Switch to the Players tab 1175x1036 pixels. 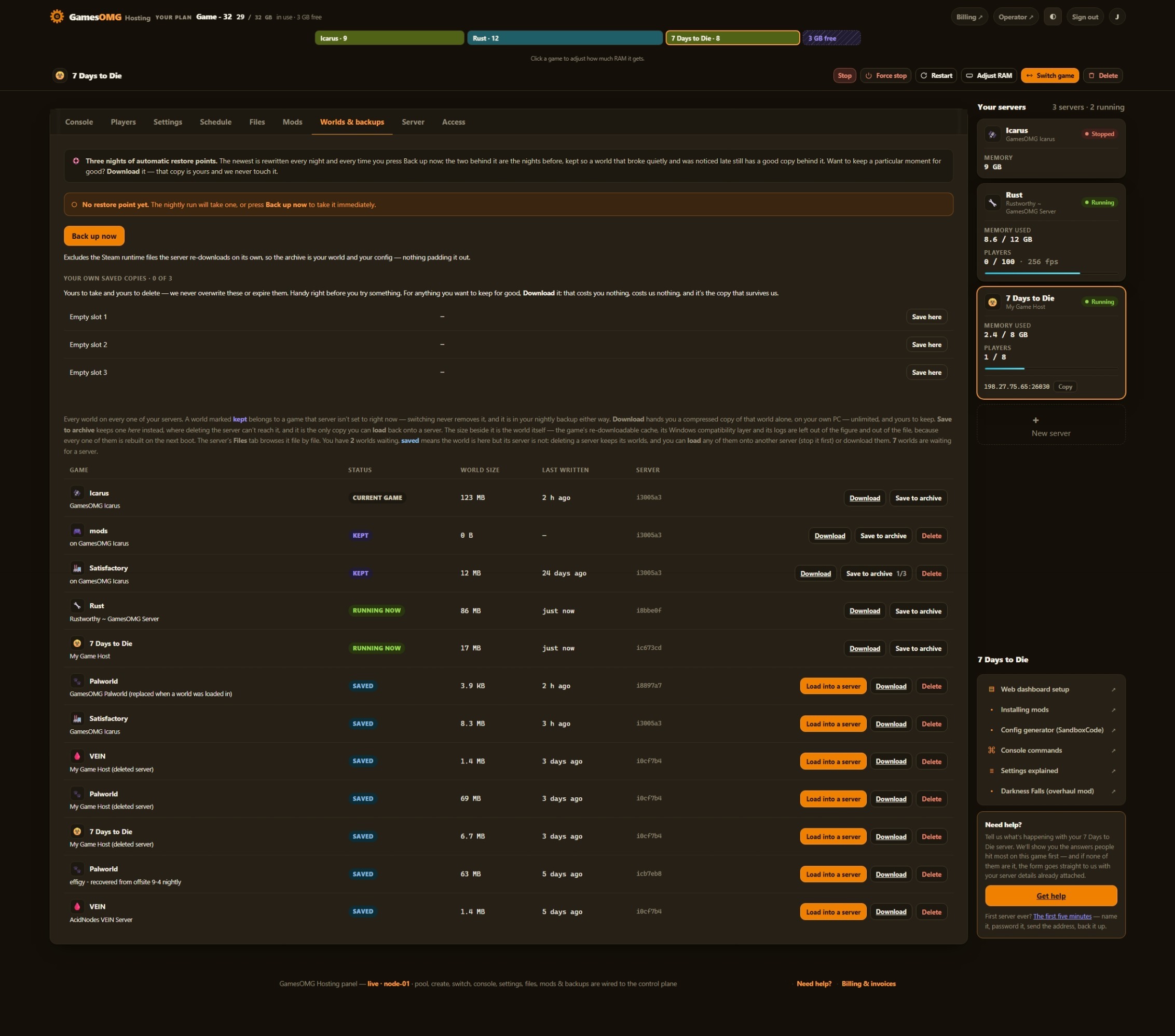tap(123, 122)
